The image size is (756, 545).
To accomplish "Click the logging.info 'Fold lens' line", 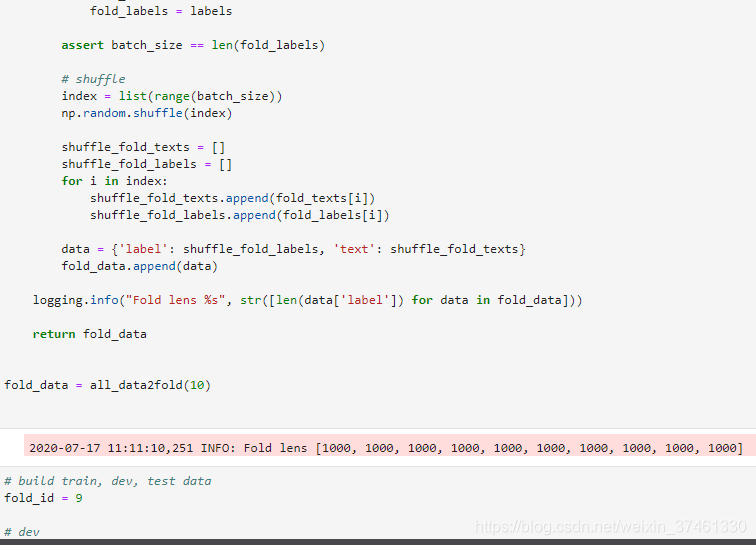I will click(308, 300).
